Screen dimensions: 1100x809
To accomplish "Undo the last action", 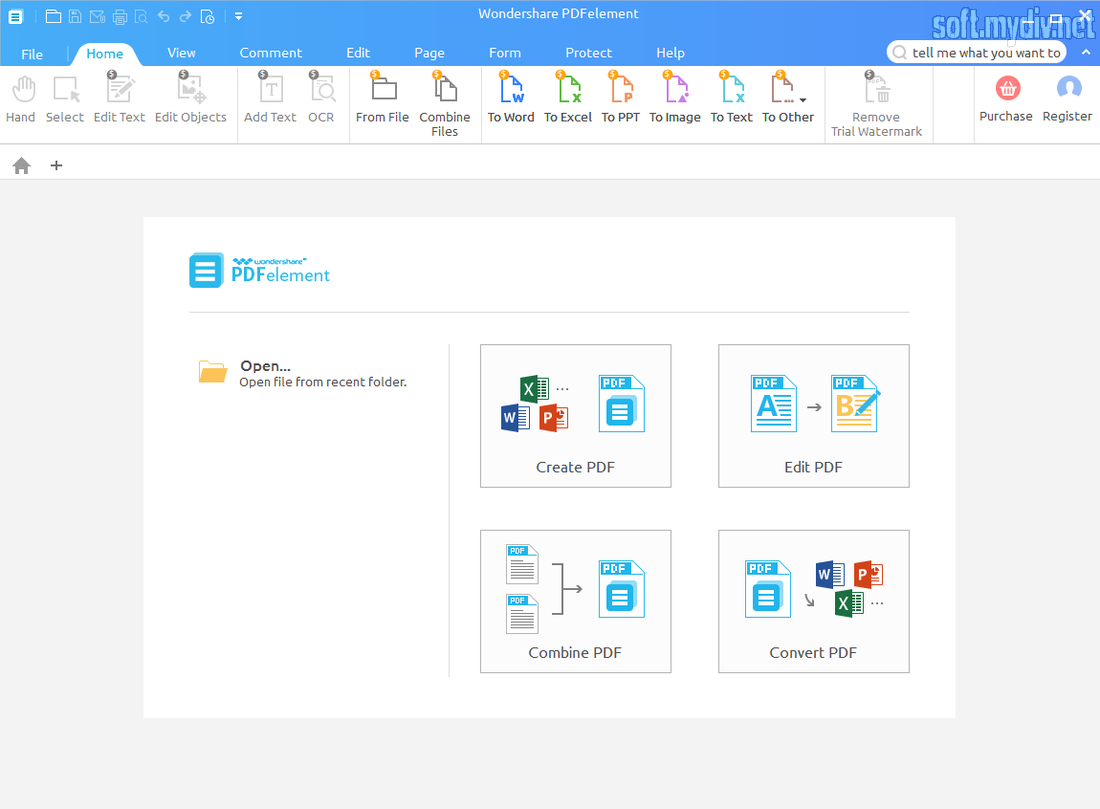I will tap(163, 16).
